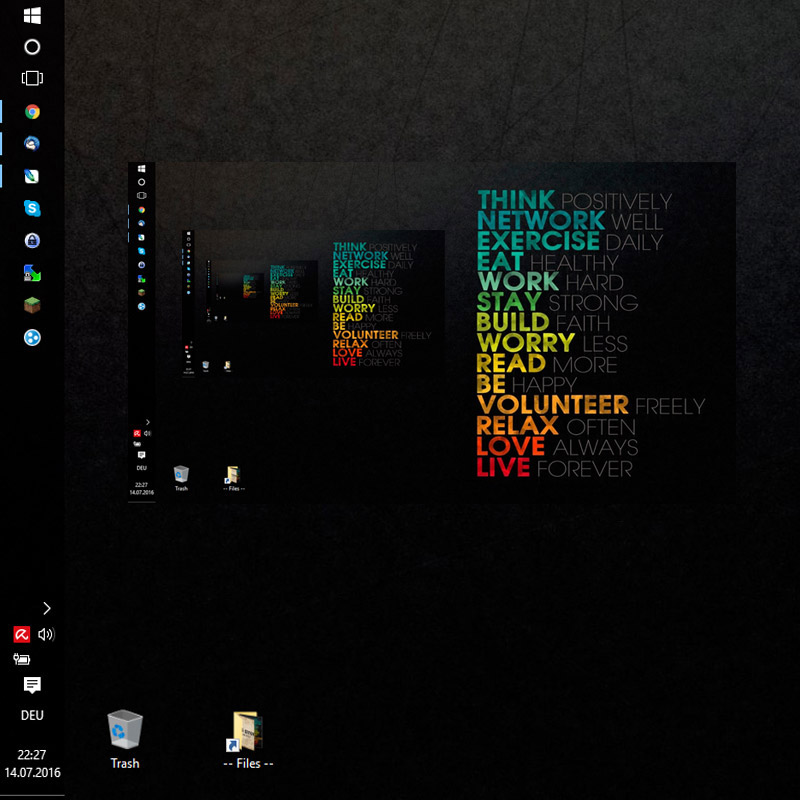Open Cortana search circle
This screenshot has width=800, height=800.
(x=32, y=47)
